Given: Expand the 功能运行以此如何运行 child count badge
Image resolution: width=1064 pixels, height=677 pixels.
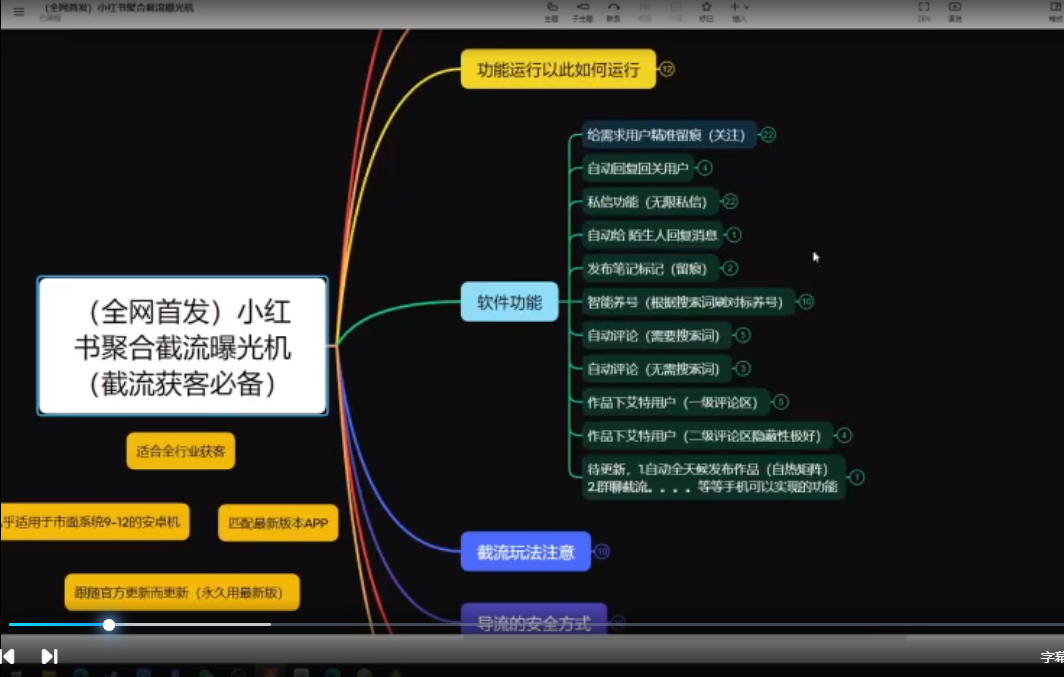Looking at the screenshot, I should 667,69.
